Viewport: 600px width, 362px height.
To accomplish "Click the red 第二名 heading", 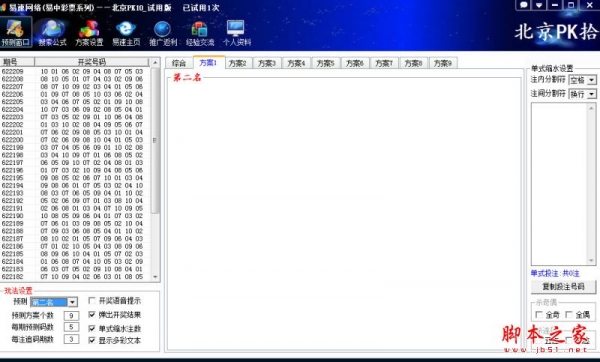I will pyautogui.click(x=187, y=77).
